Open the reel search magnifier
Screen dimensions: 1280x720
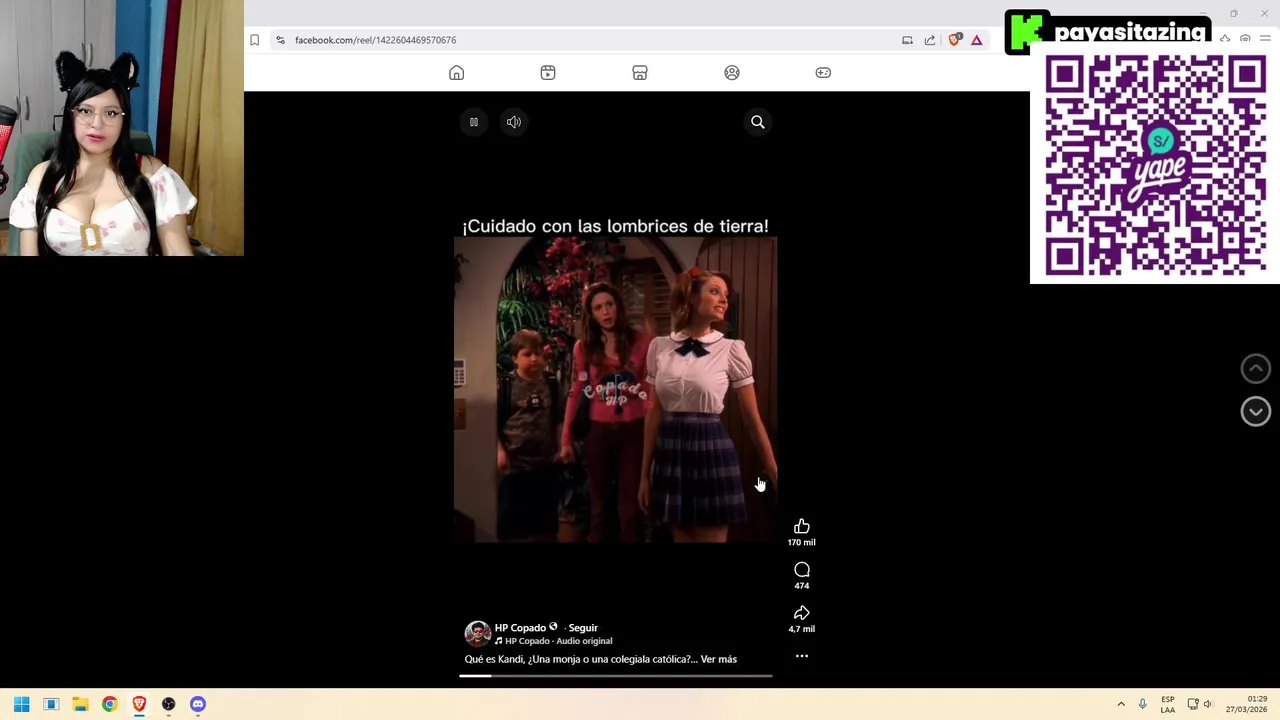click(758, 122)
